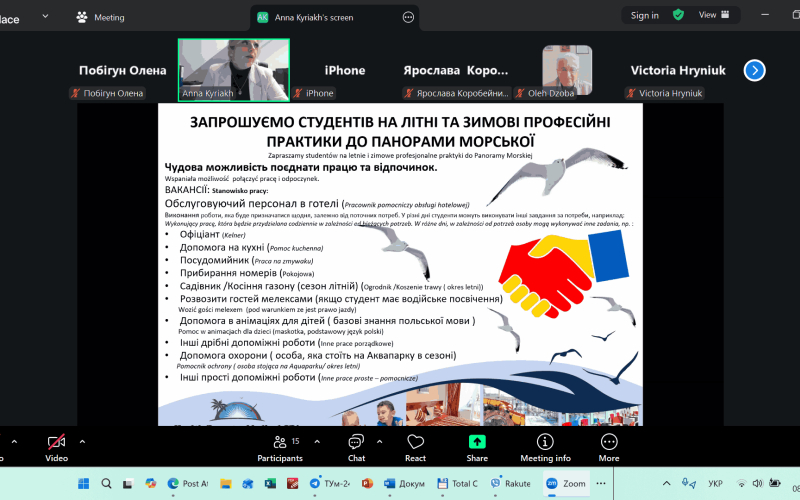Expand the Participants options caret
Image resolution: width=800 pixels, height=500 pixels.
310,441
